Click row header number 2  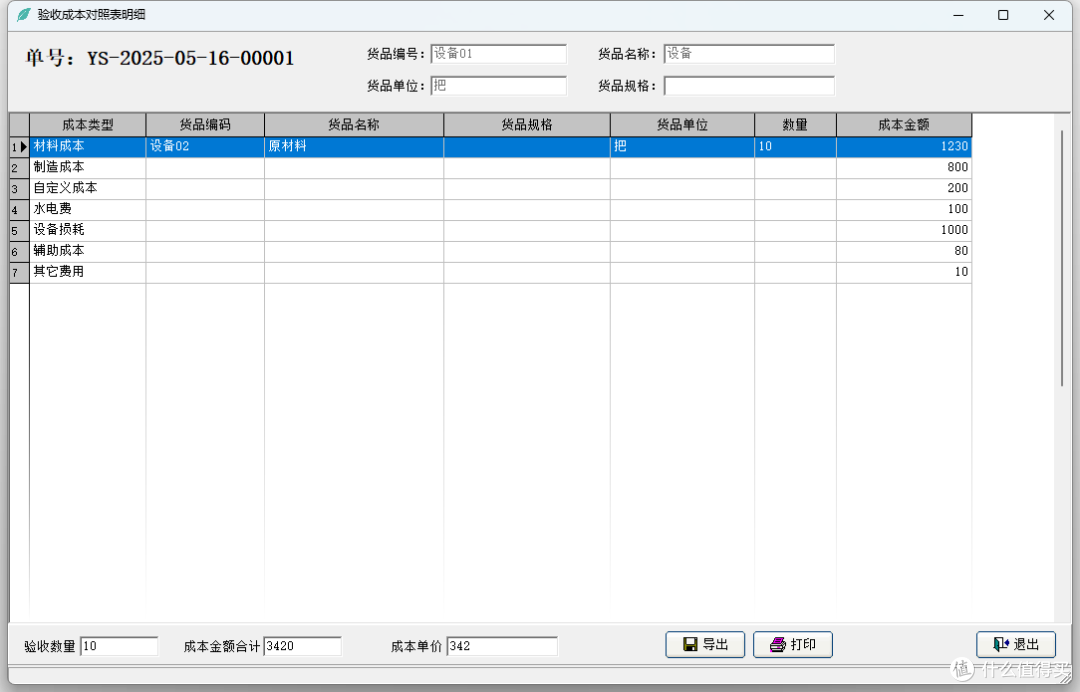[x=19, y=167]
